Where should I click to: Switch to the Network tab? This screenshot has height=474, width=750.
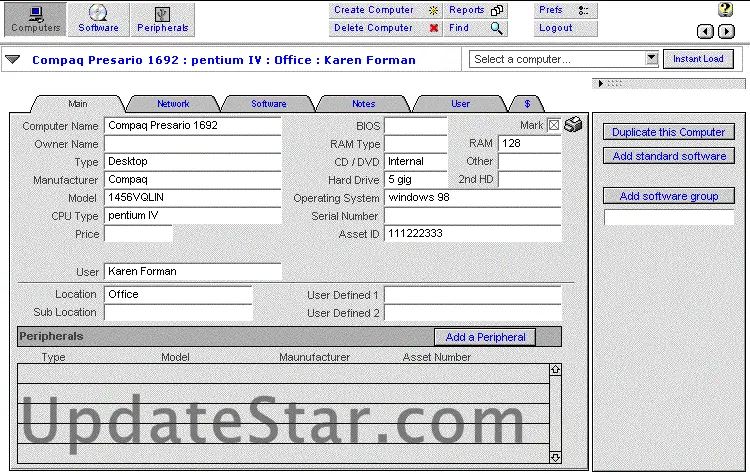click(x=173, y=104)
